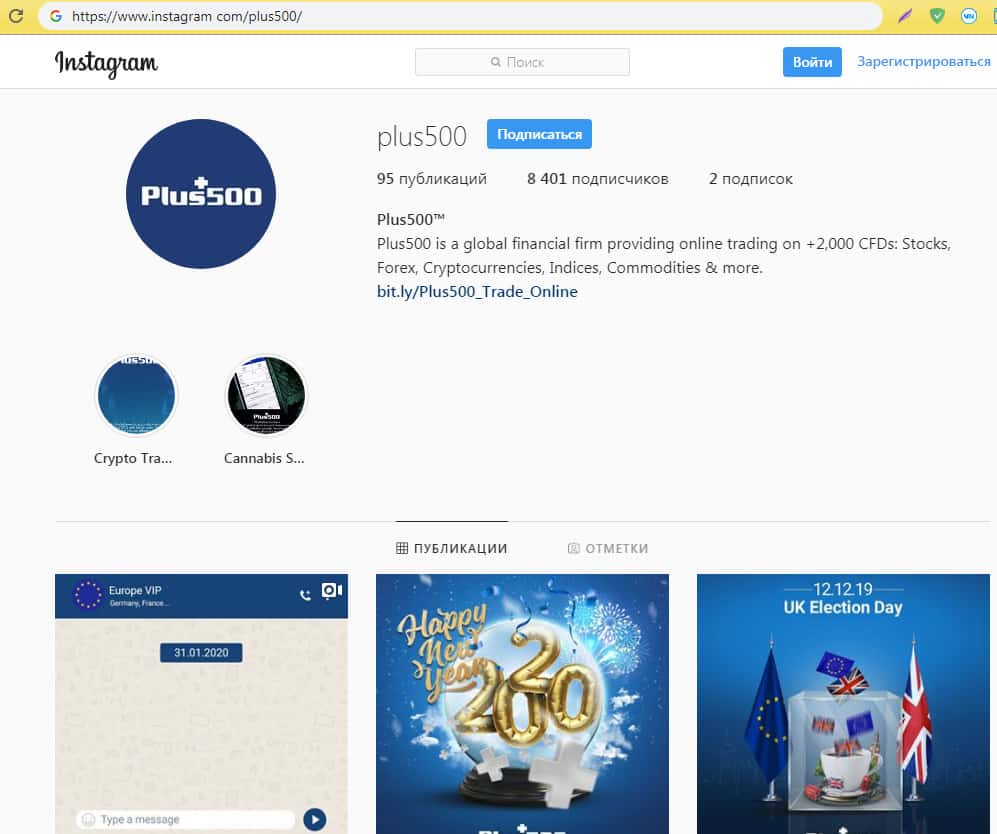Open the UK Election Day post
The height and width of the screenshot is (834, 997).
pos(843,704)
